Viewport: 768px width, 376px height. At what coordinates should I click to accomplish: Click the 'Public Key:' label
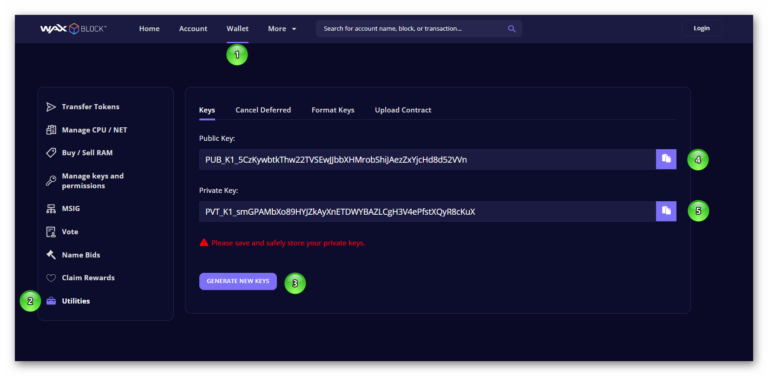[217, 139]
